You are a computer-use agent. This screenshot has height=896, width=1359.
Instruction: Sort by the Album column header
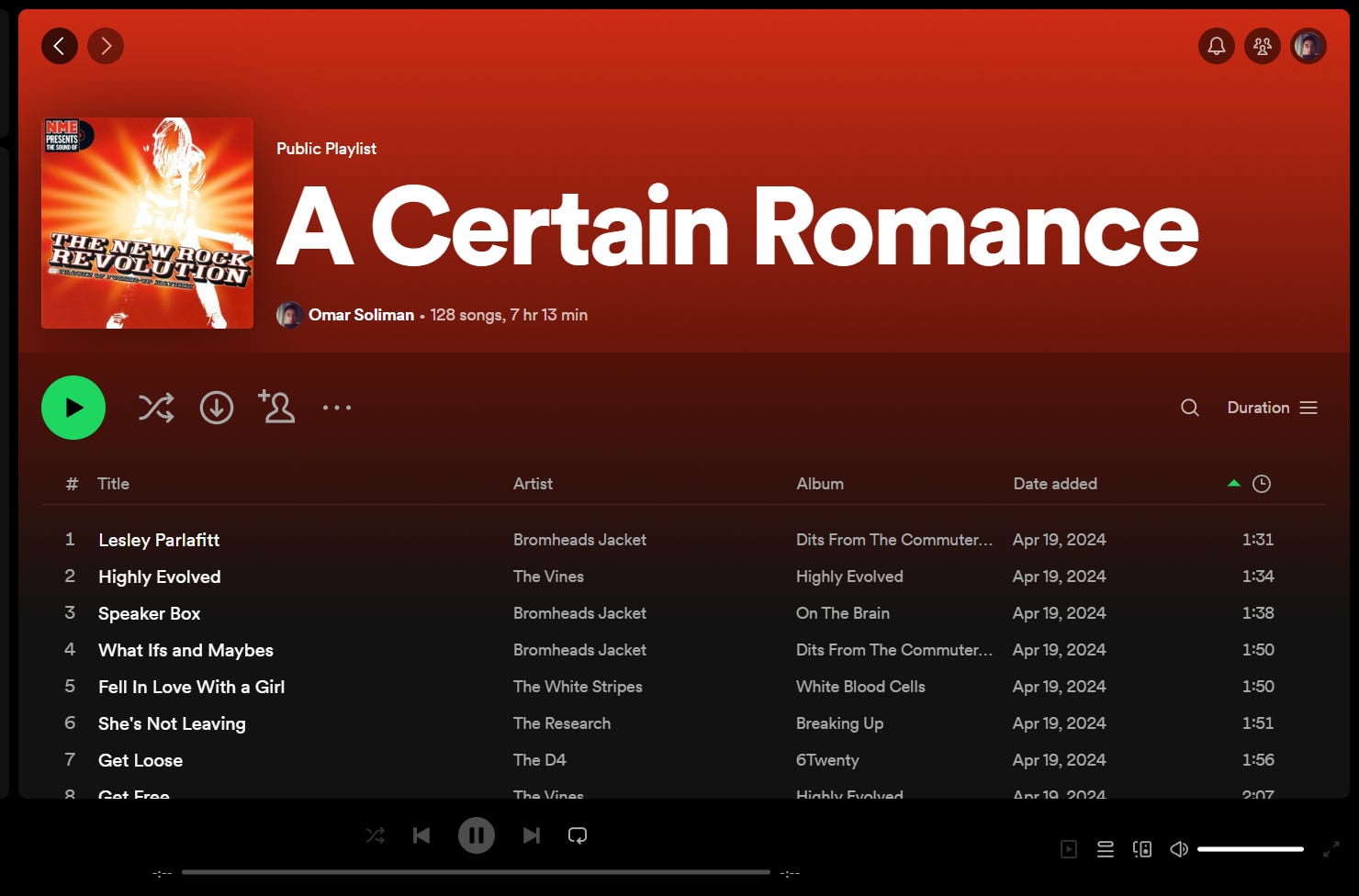click(x=820, y=484)
